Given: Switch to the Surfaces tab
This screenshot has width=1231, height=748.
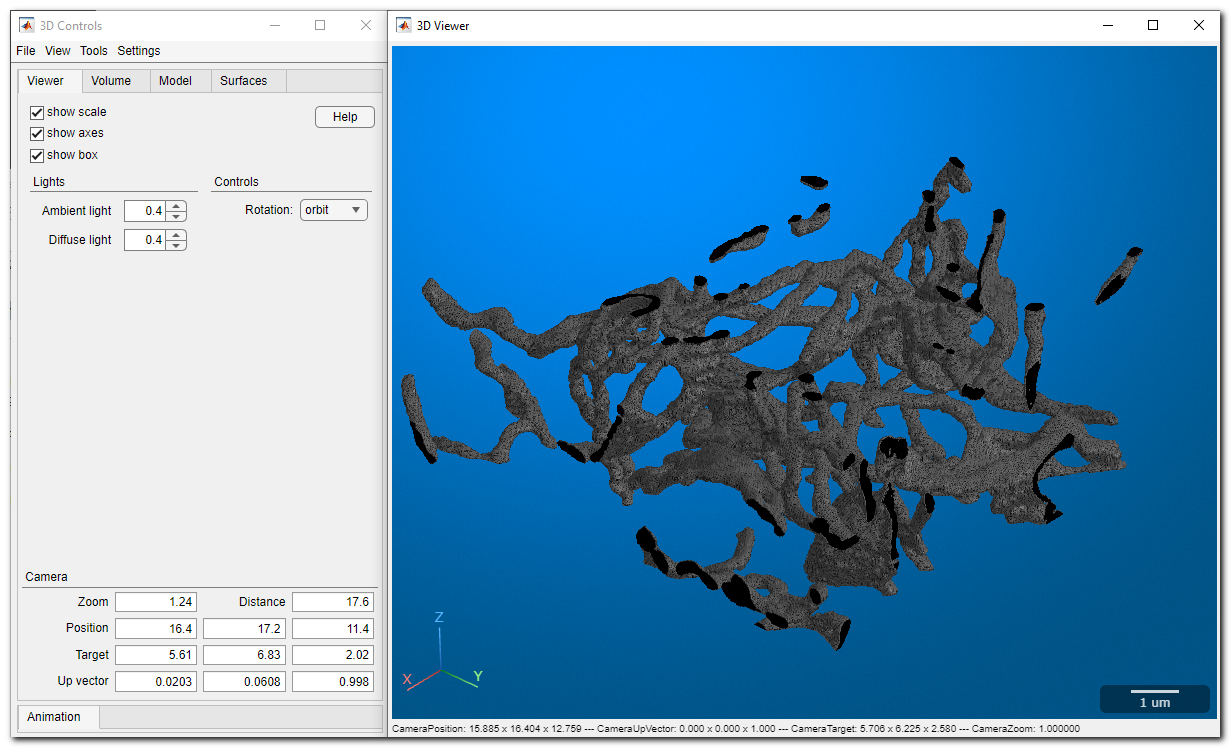Looking at the screenshot, I should pyautogui.click(x=244, y=81).
